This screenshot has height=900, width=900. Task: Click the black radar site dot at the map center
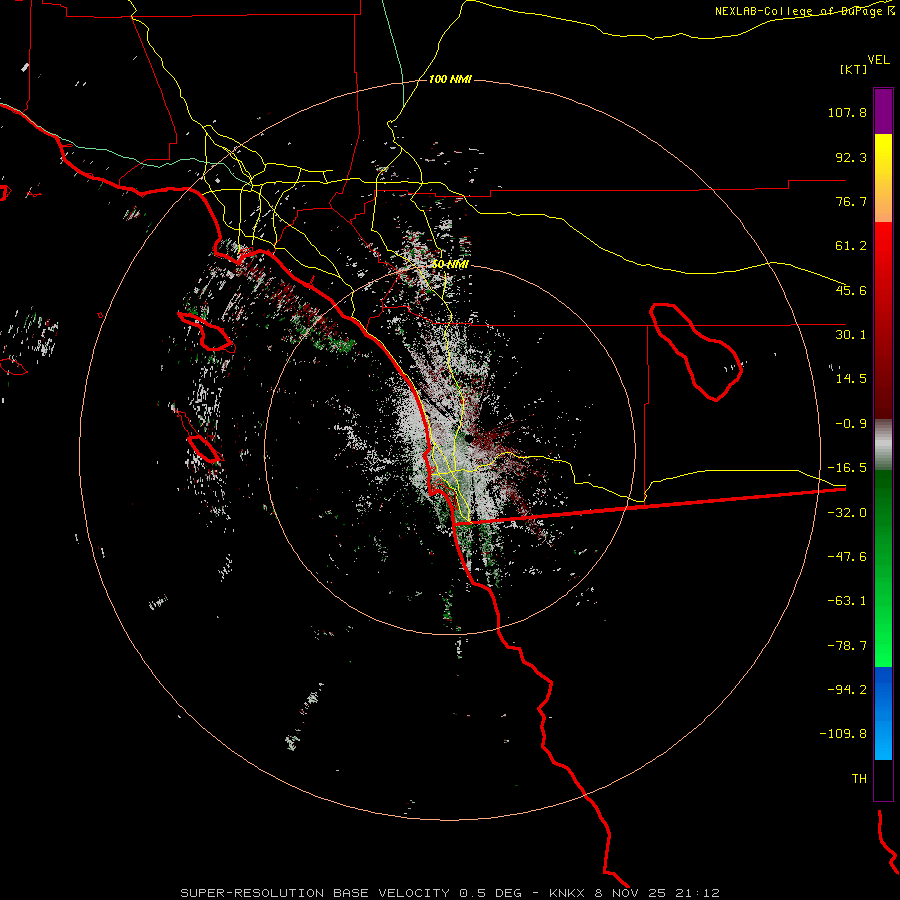[x=470, y=439]
